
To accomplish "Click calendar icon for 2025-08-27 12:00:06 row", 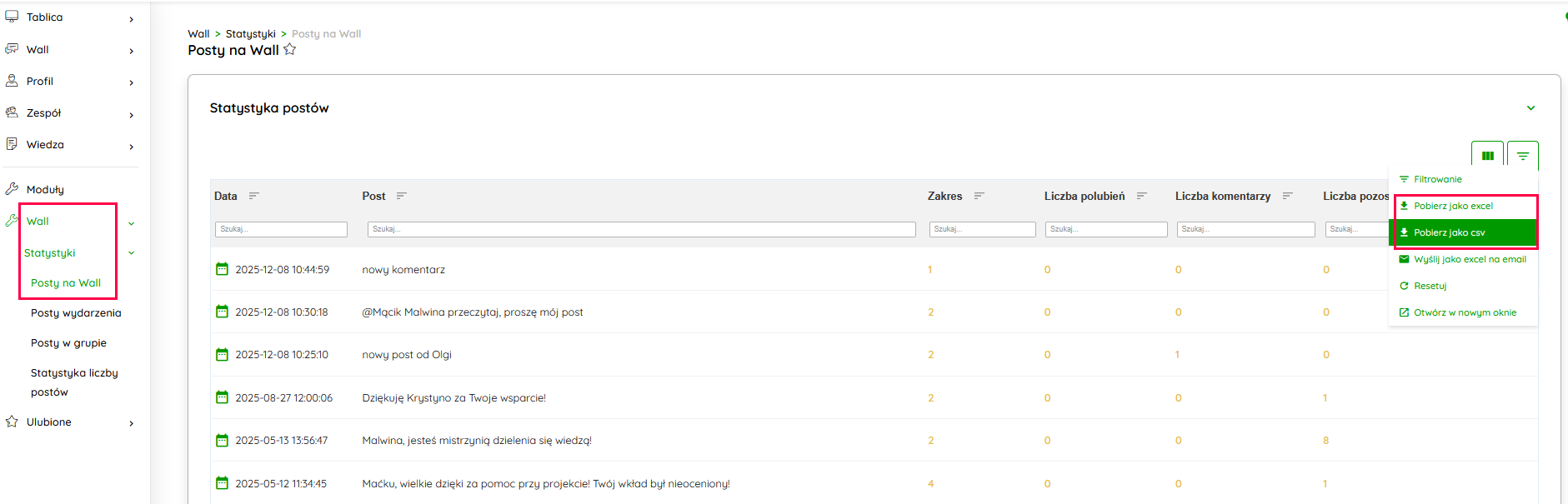I will click(222, 397).
